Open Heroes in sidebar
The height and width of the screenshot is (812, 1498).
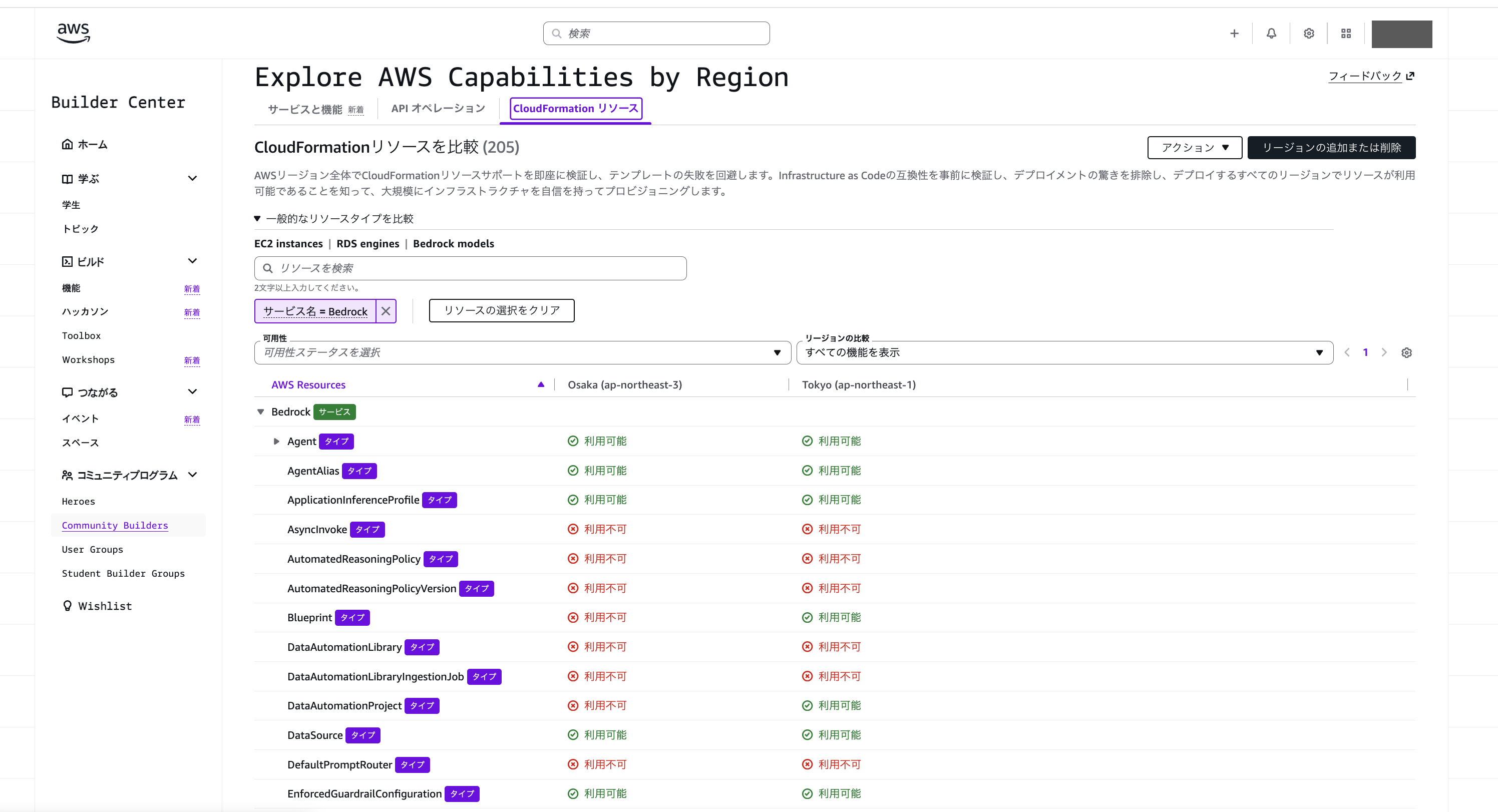point(79,502)
